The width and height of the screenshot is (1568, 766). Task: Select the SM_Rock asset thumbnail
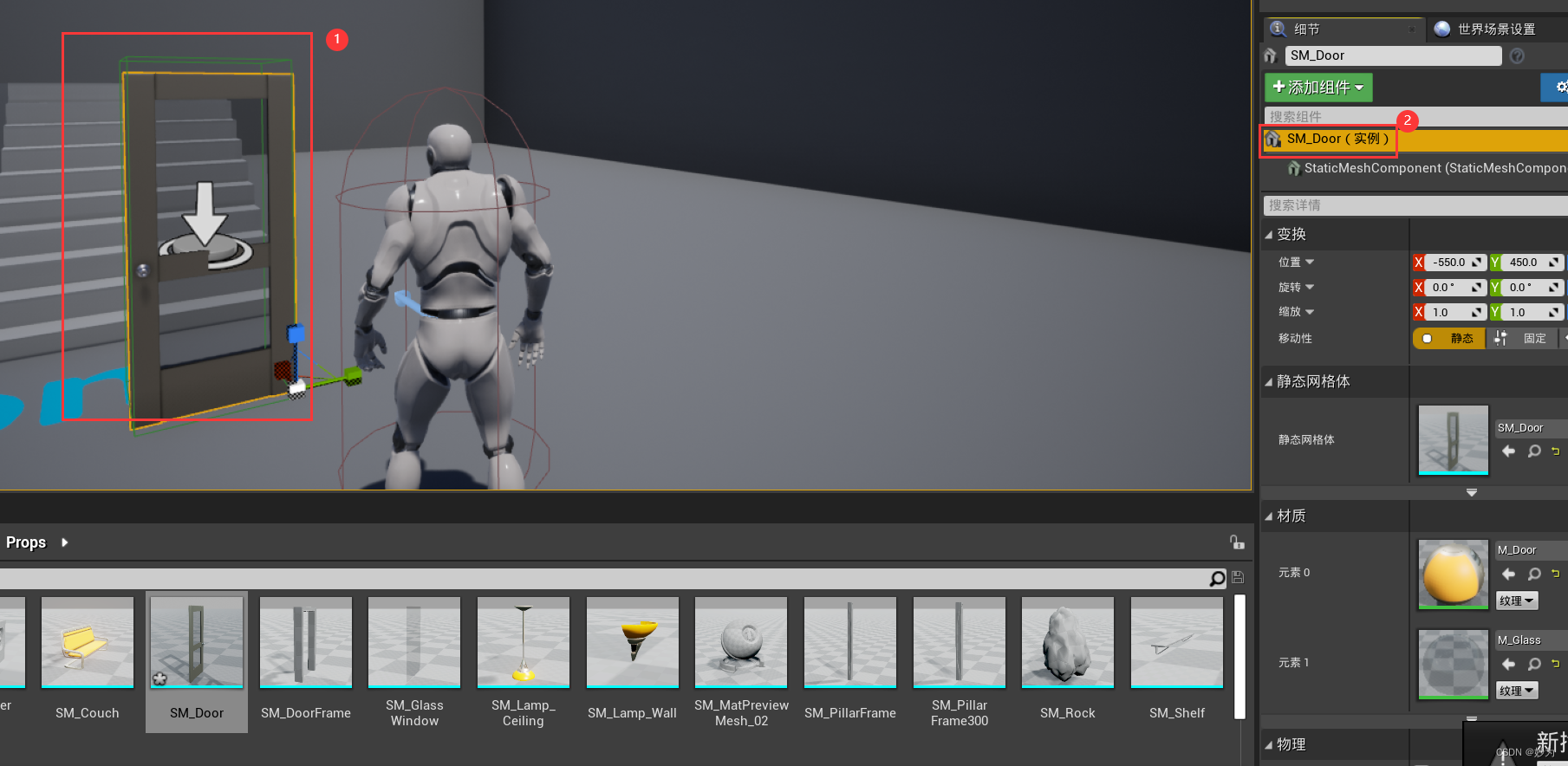click(1068, 642)
